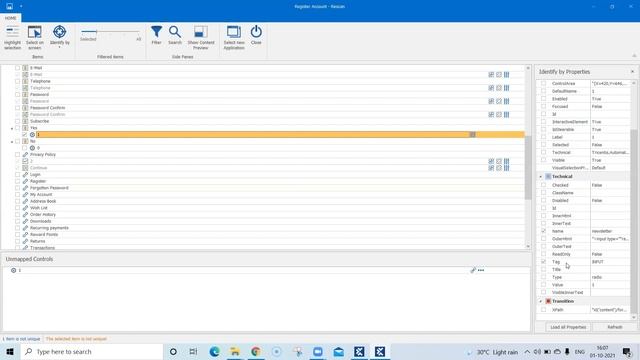
Task: Open Cortana from the taskbar
Action: point(173,351)
